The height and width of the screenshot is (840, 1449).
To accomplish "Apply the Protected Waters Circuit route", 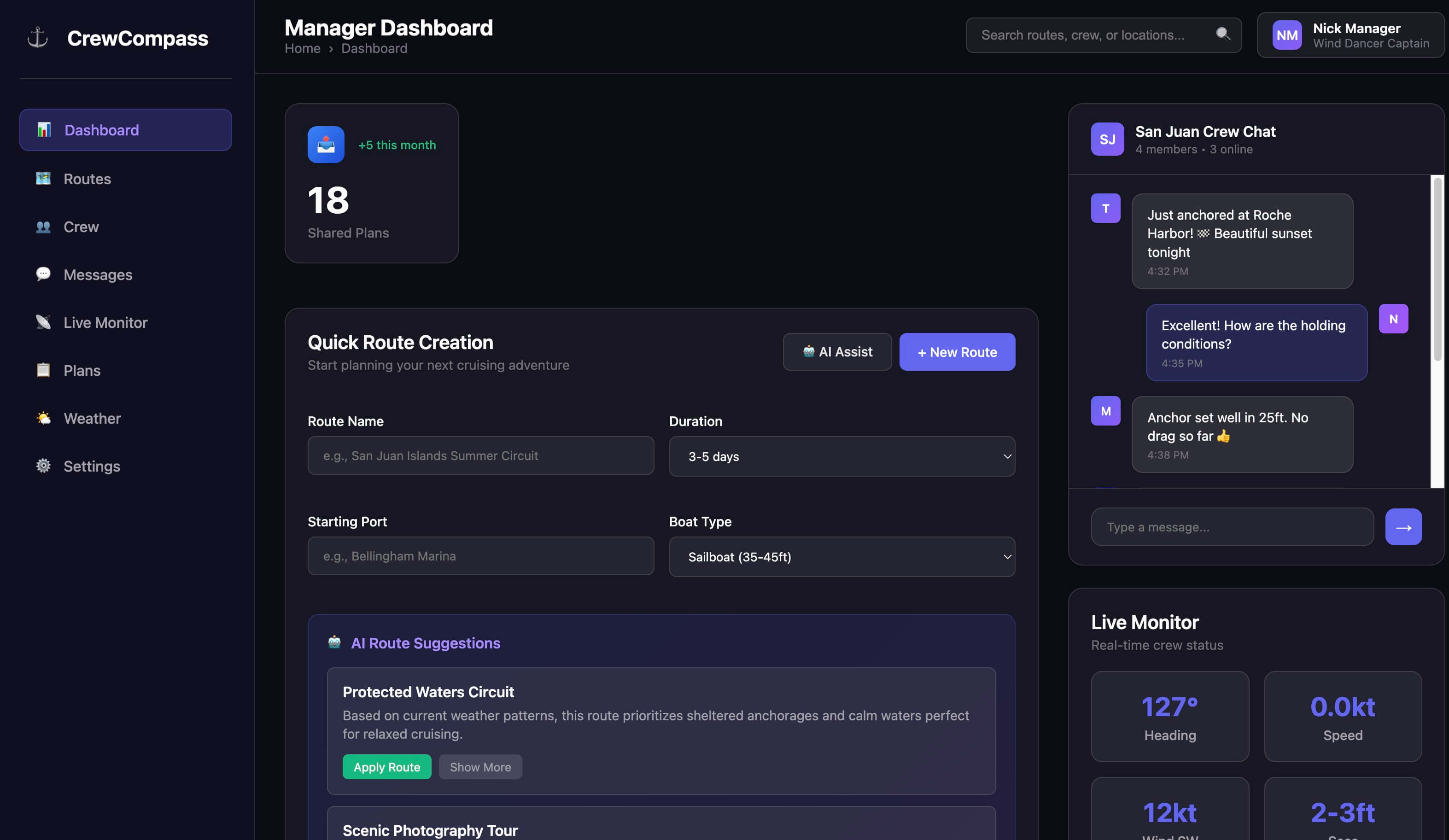I will pyautogui.click(x=386, y=766).
